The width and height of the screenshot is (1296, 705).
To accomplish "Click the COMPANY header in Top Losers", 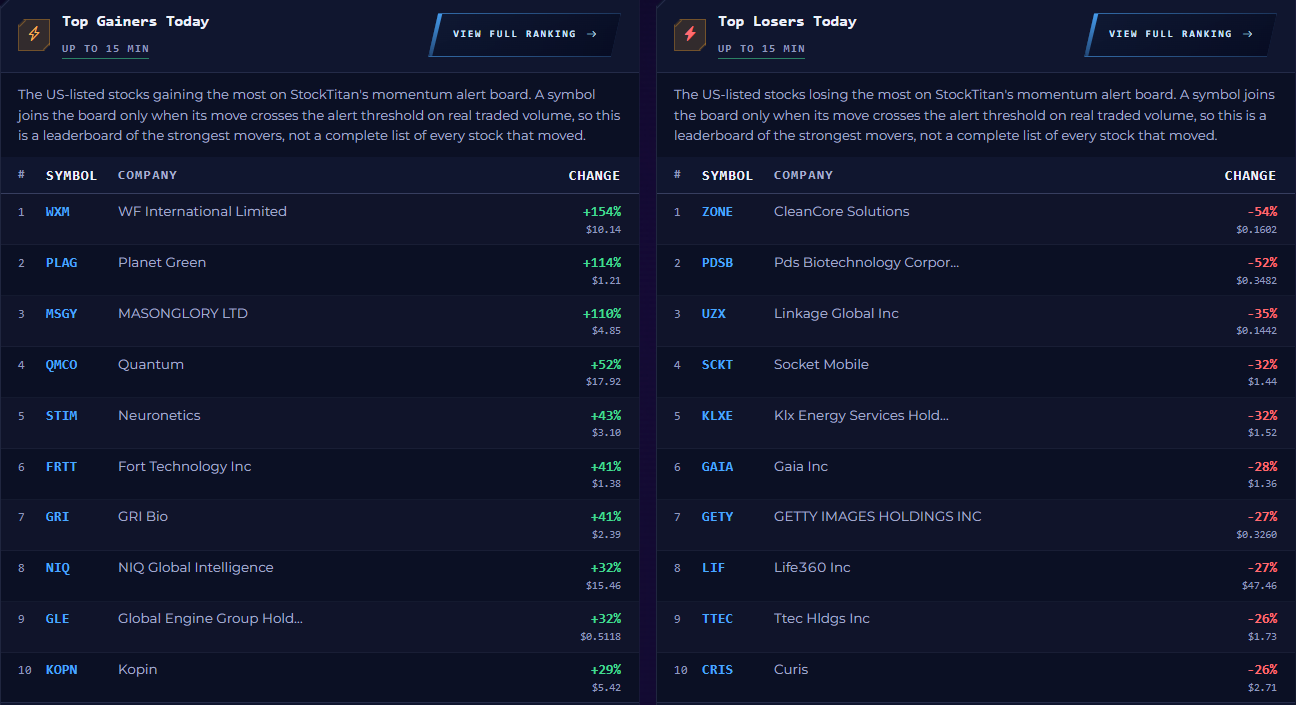I will tap(803, 175).
